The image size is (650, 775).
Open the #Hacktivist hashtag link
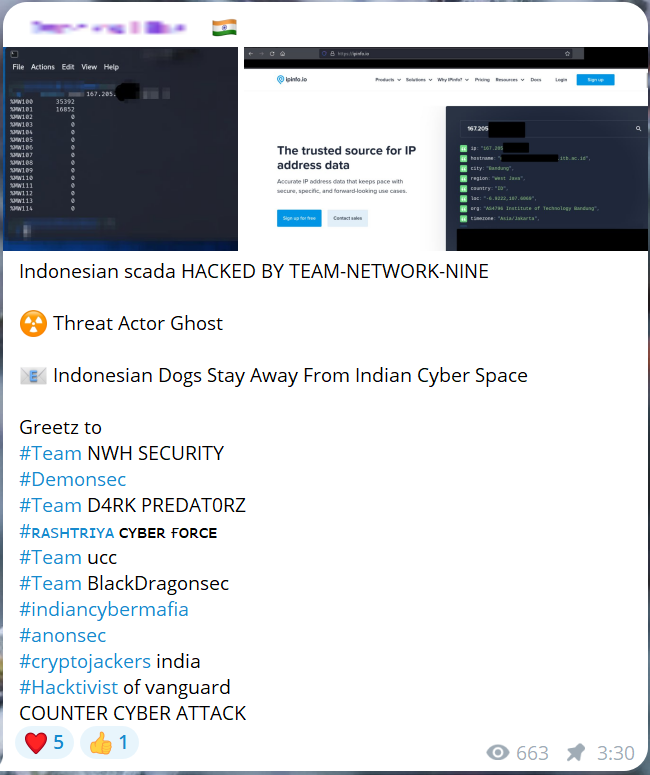[x=69, y=688]
